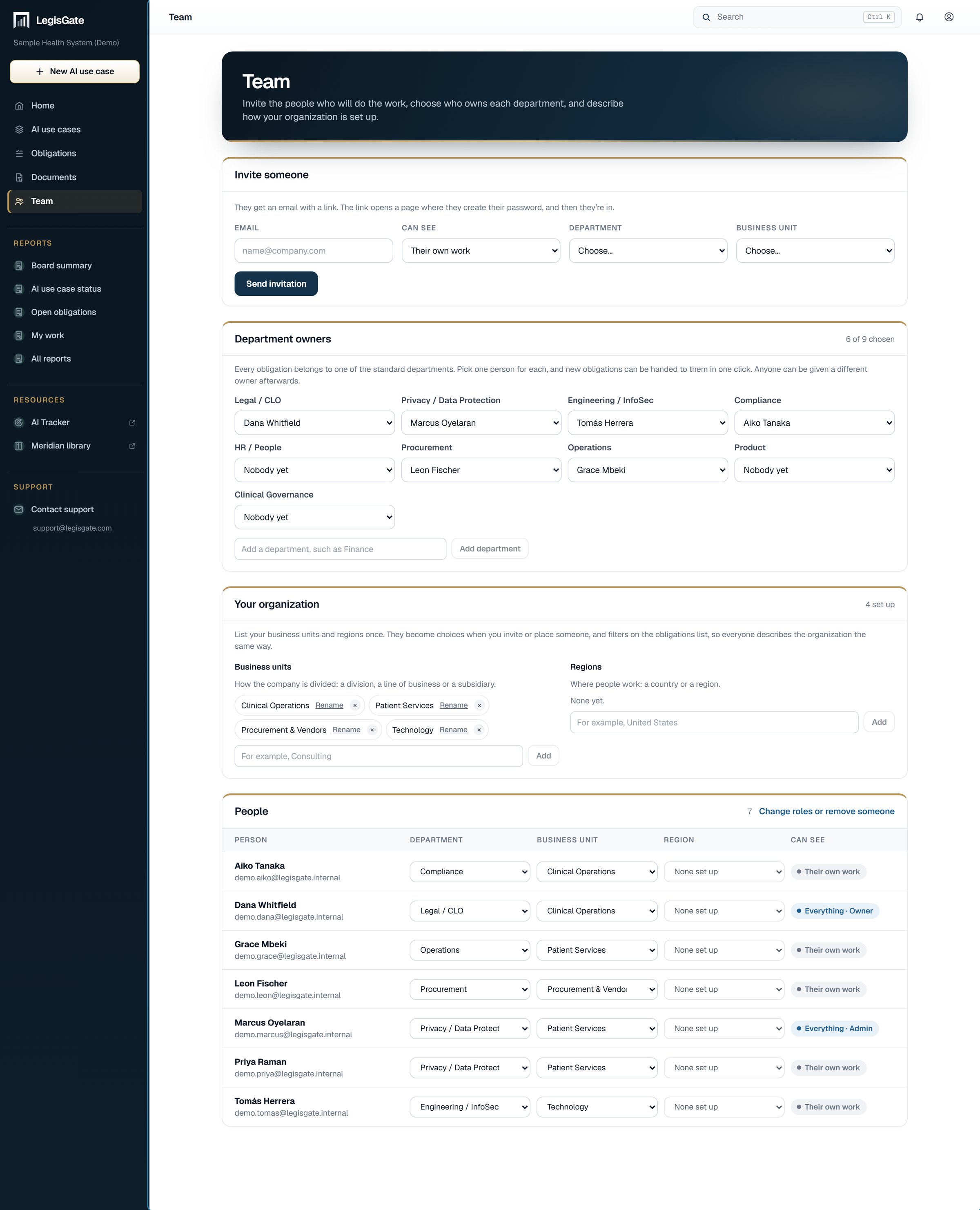Click the Board summary report icon
The height and width of the screenshot is (1210, 980).
click(x=19, y=266)
